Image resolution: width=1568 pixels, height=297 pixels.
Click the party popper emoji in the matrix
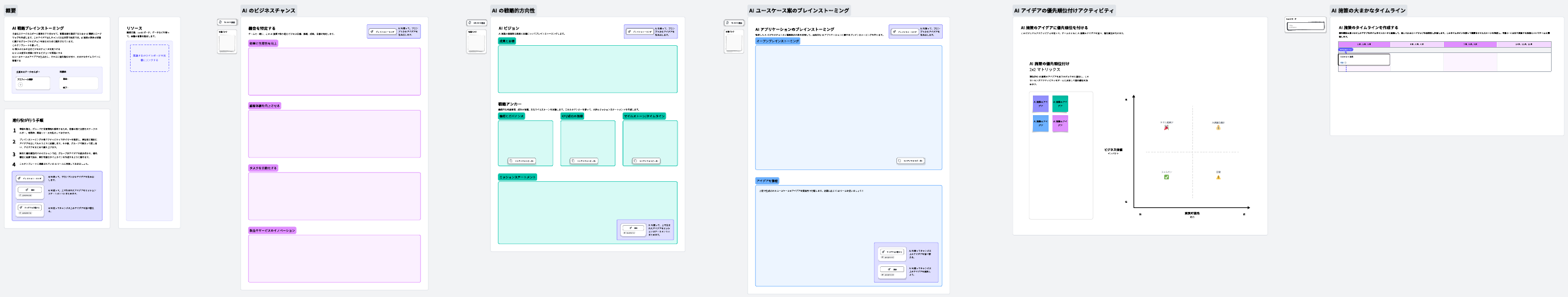pyautogui.click(x=1166, y=128)
